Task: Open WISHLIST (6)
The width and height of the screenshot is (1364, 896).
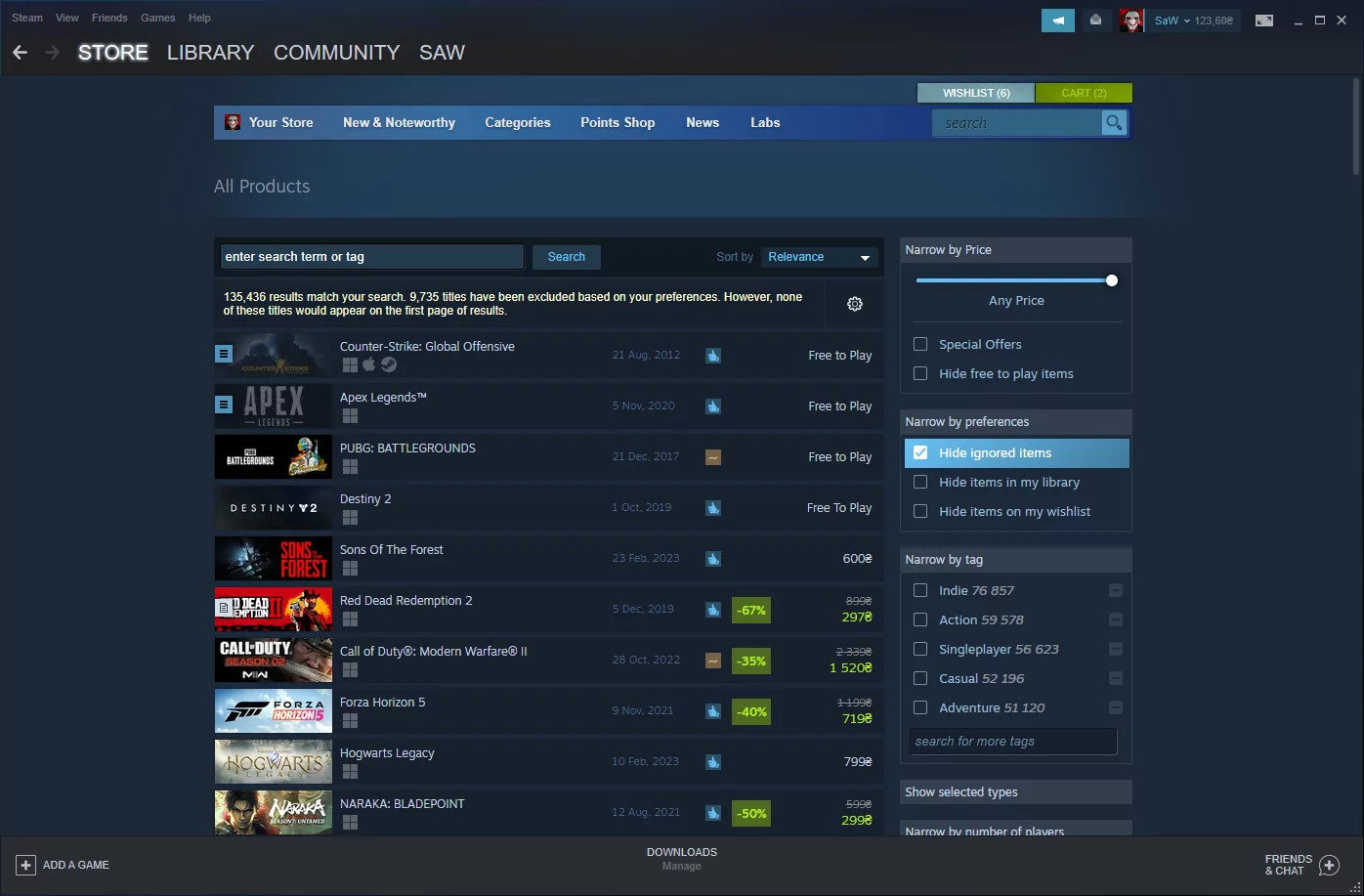Action: click(976, 93)
